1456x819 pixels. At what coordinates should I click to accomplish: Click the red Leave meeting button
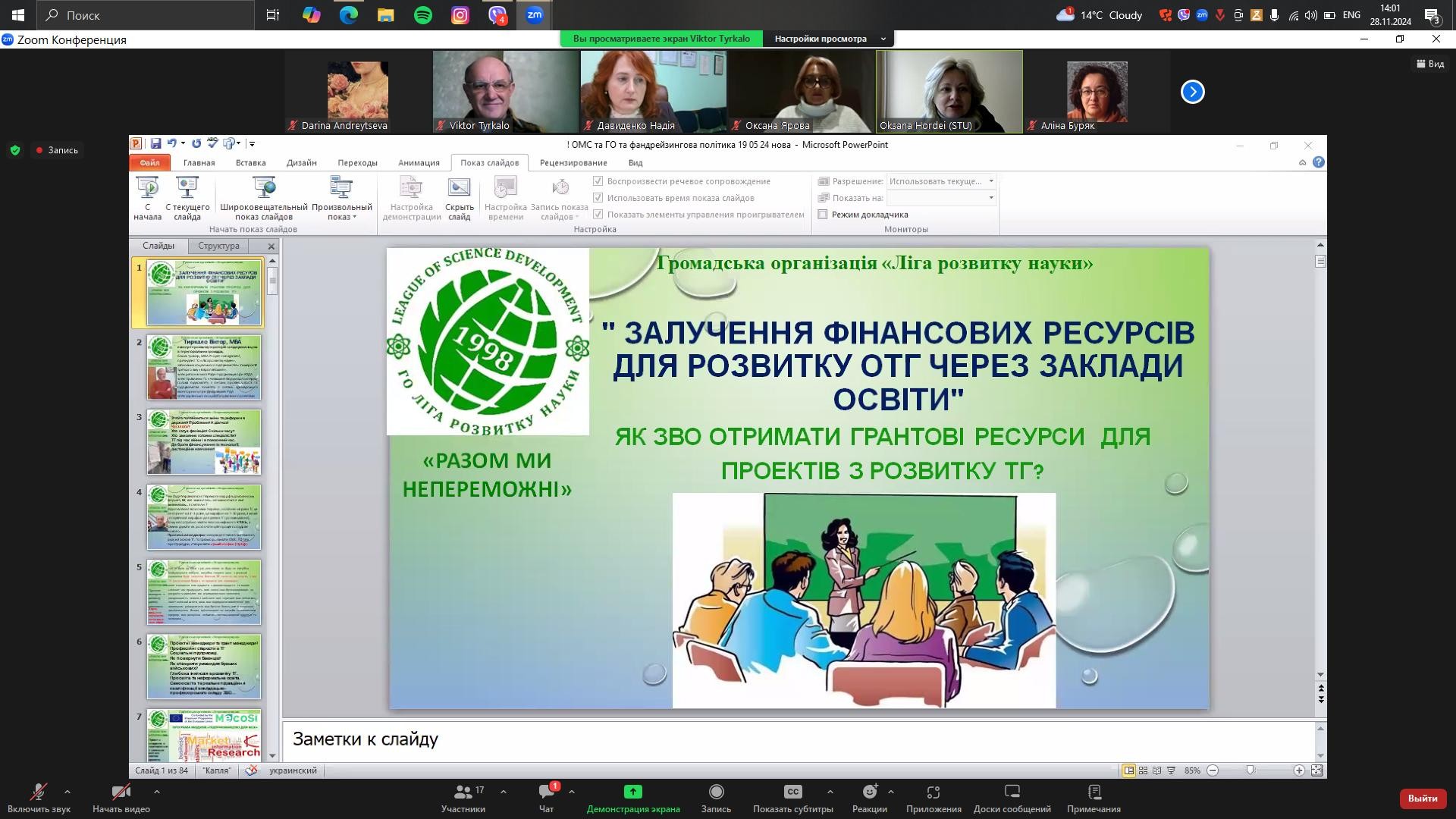coord(1422,798)
